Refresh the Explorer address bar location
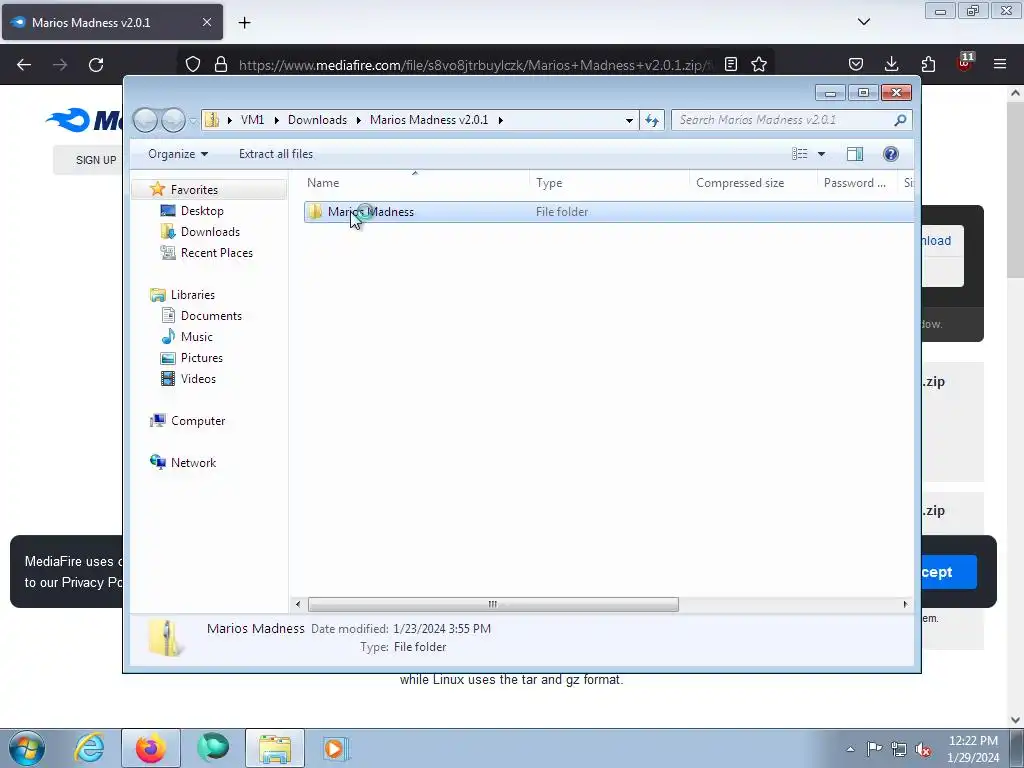This screenshot has width=1024, height=768. 652,120
